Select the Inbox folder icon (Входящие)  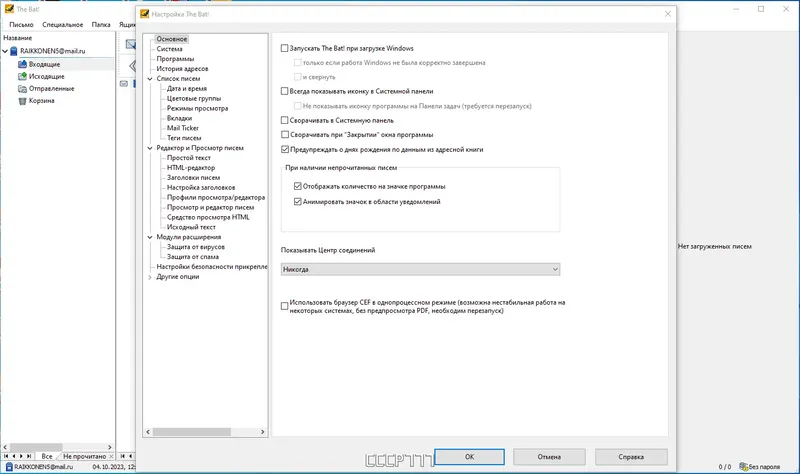[x=22, y=64]
